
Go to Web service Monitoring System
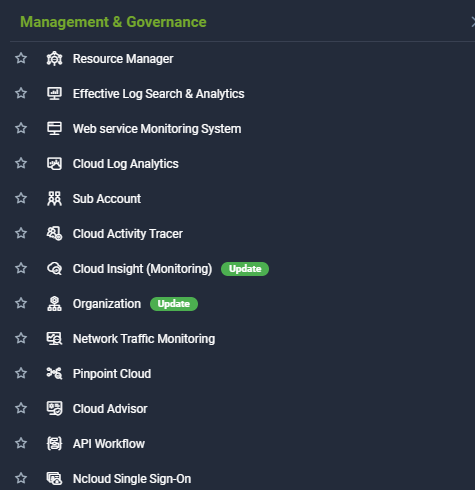coord(157,129)
